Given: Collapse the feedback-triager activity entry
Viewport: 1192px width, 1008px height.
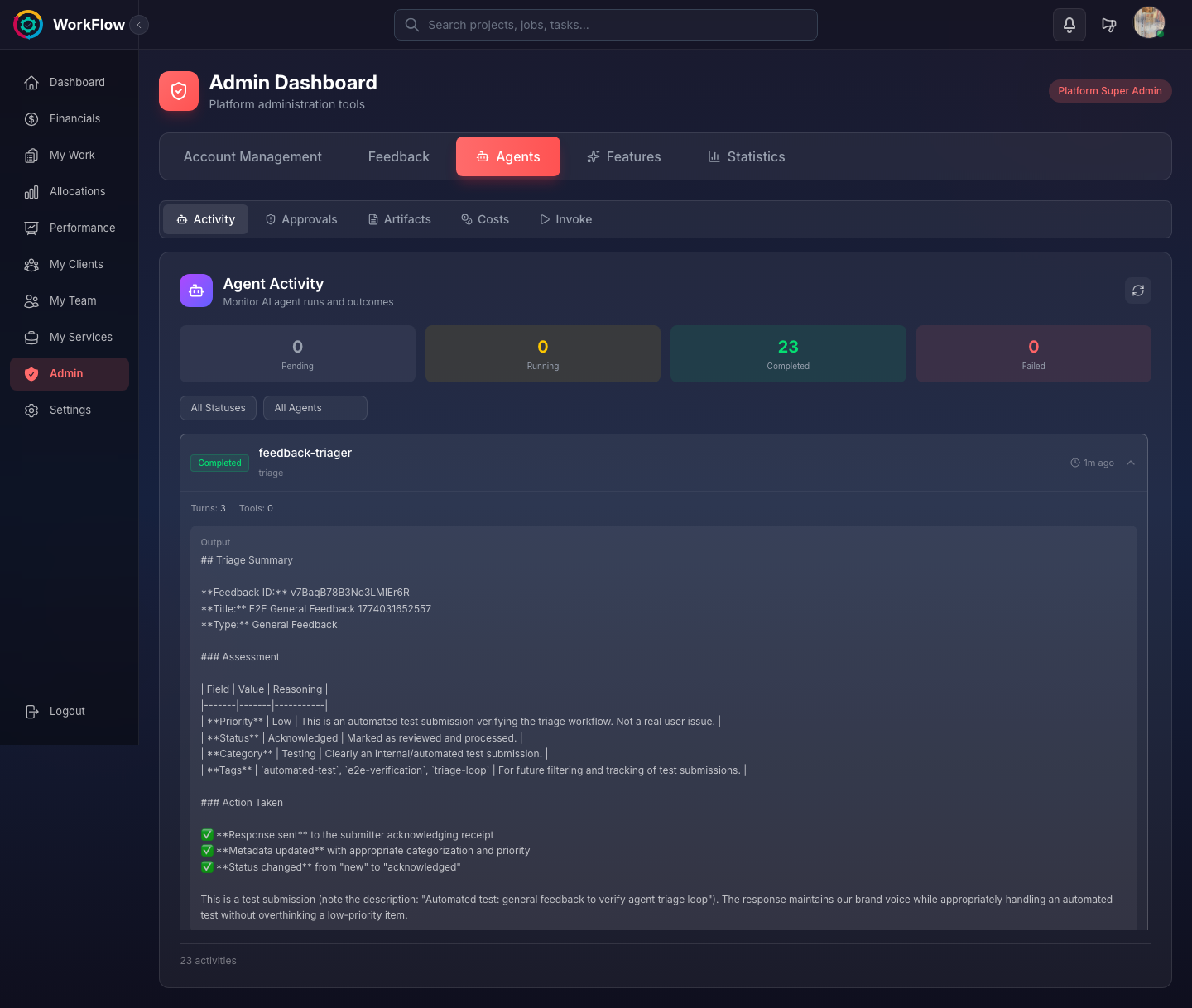Looking at the screenshot, I should point(1131,463).
